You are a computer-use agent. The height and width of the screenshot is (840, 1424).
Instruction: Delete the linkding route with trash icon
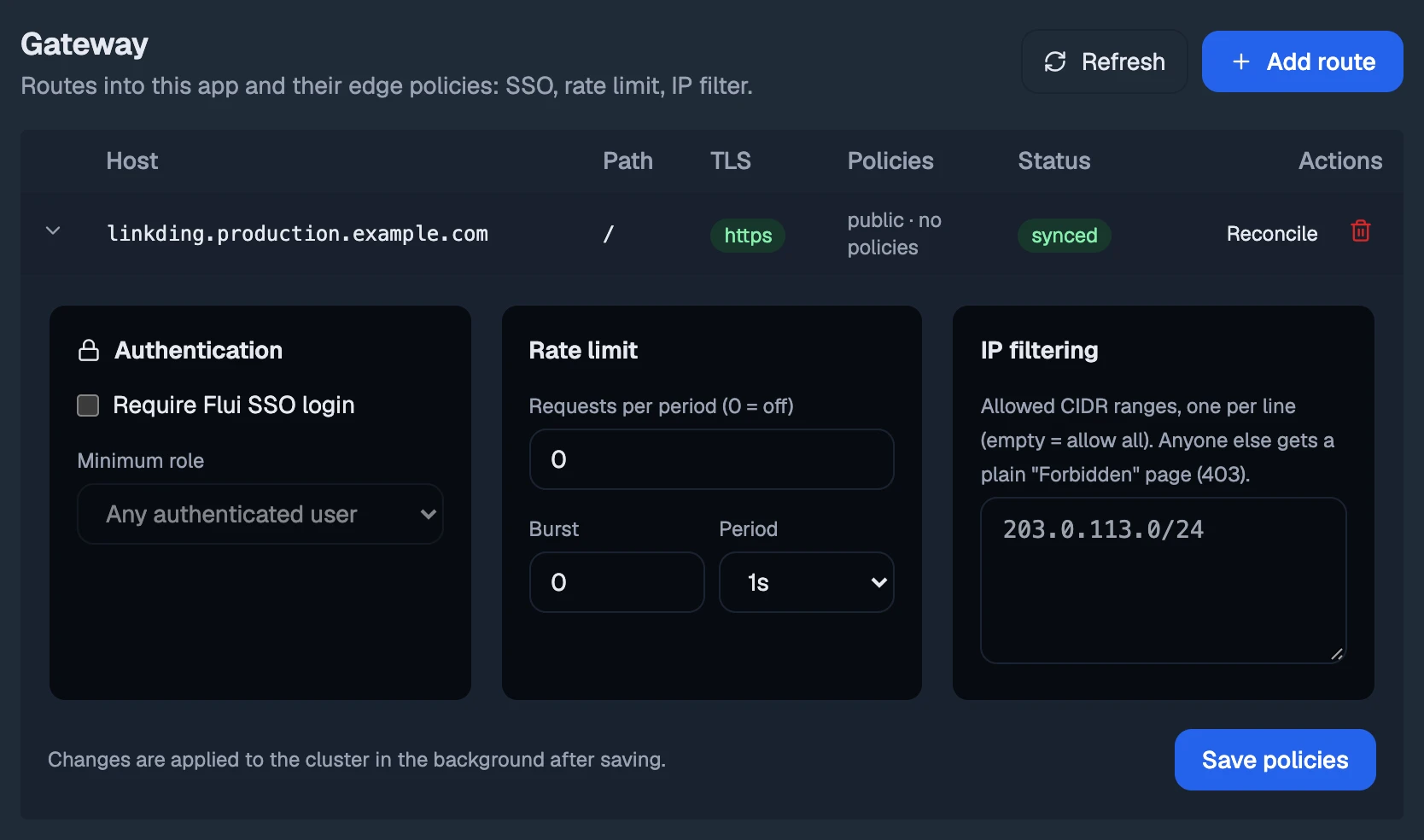pos(1361,231)
